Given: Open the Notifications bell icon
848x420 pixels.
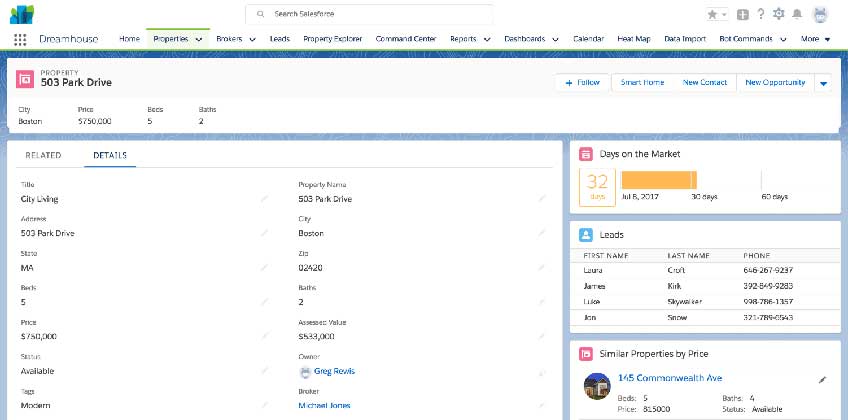Looking at the screenshot, I should (x=797, y=15).
